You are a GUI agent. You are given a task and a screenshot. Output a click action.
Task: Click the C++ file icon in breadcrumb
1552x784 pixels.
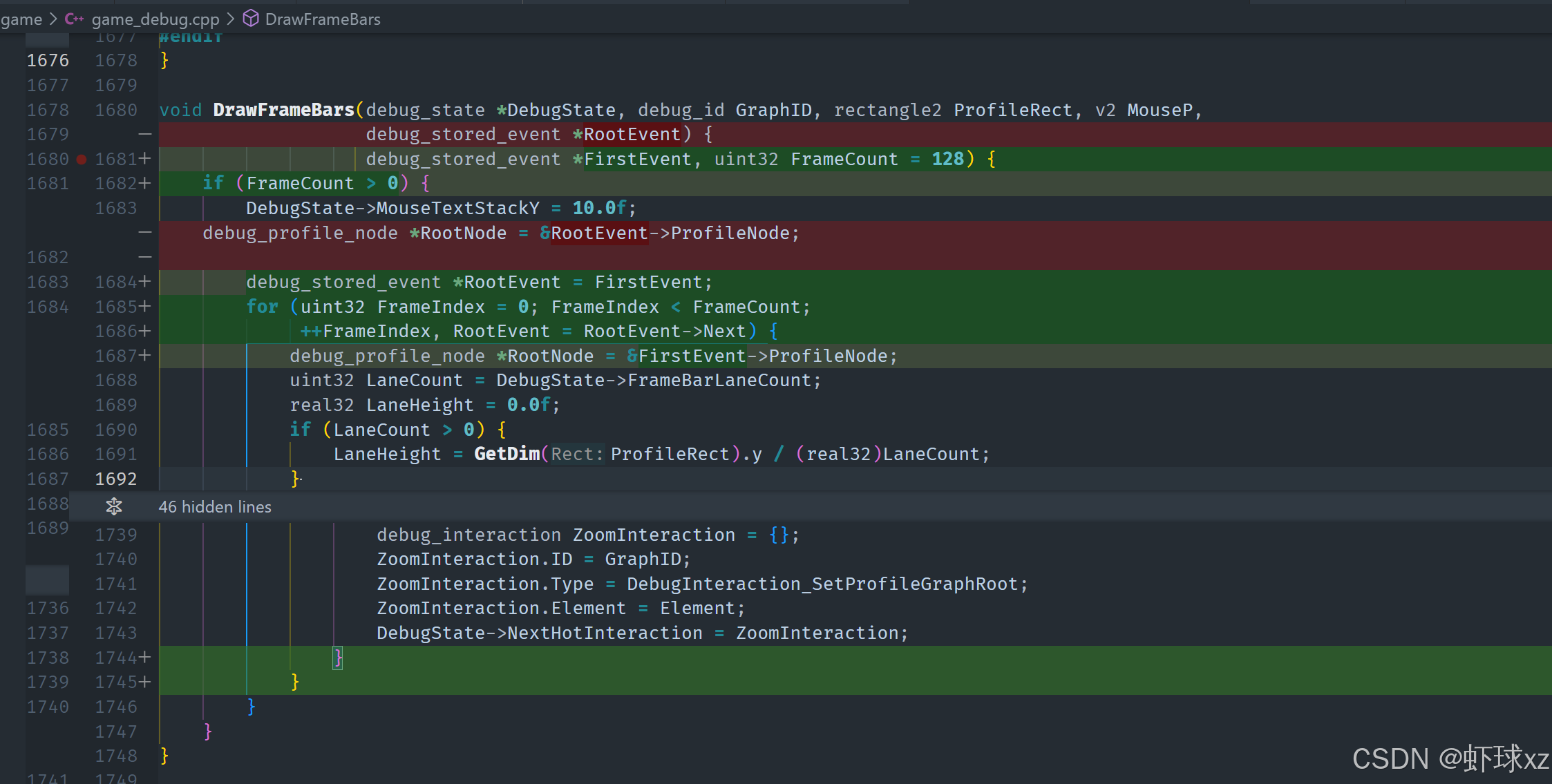[x=74, y=19]
